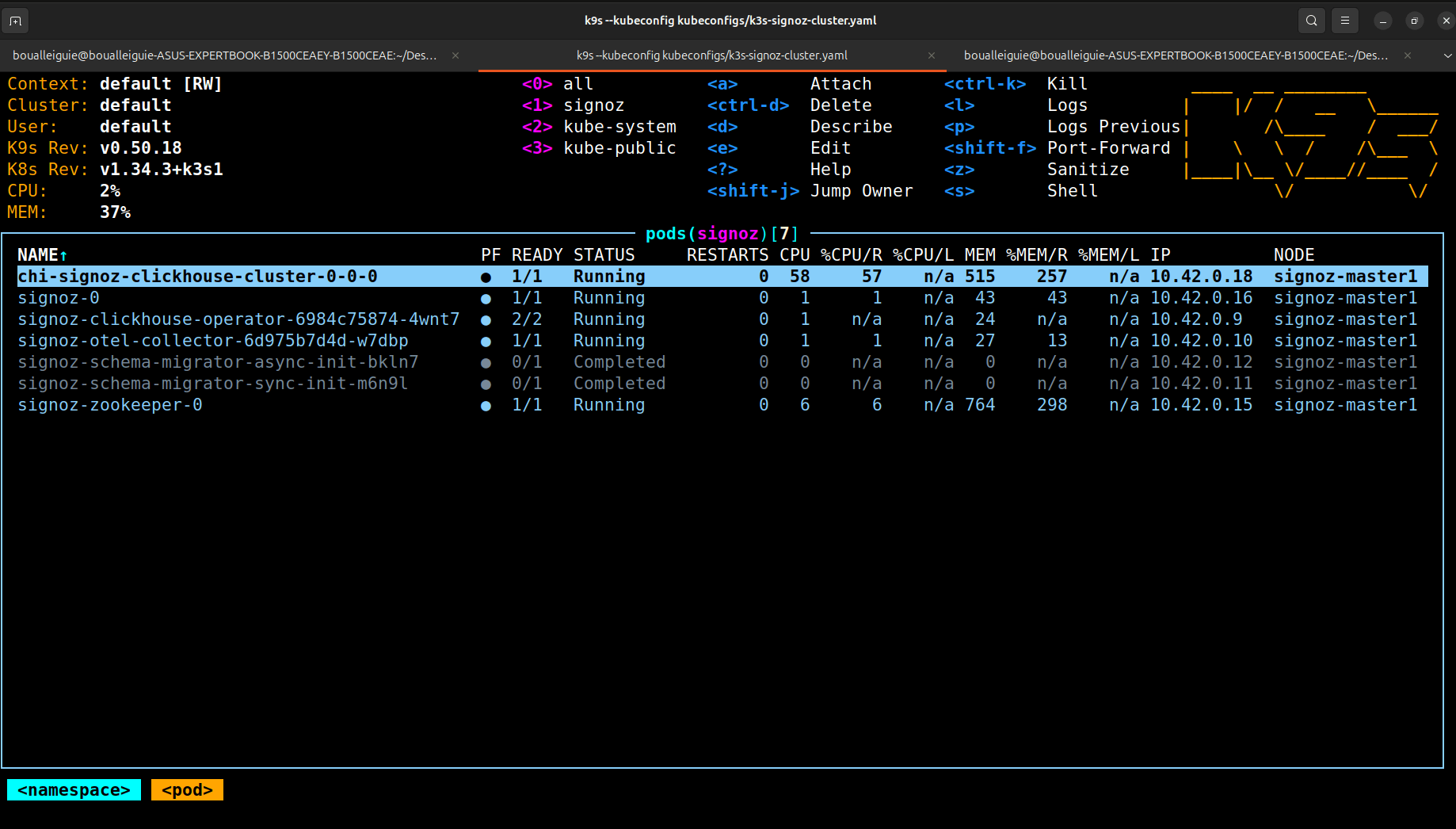
Task: Click the NAME column header
Action: pos(43,254)
